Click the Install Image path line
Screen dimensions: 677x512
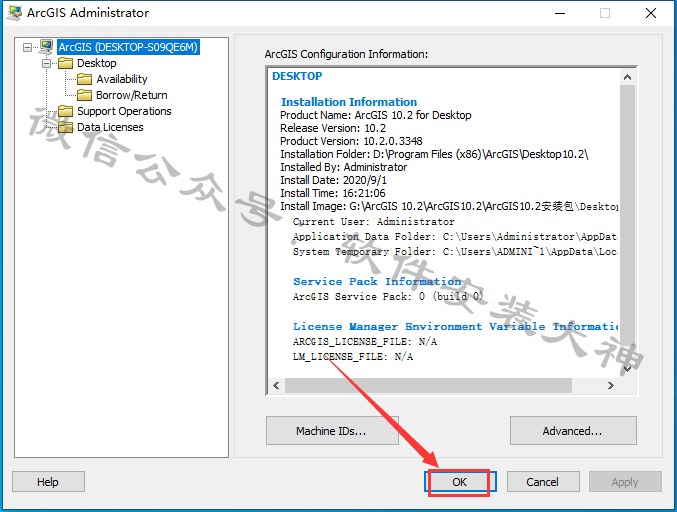449,206
